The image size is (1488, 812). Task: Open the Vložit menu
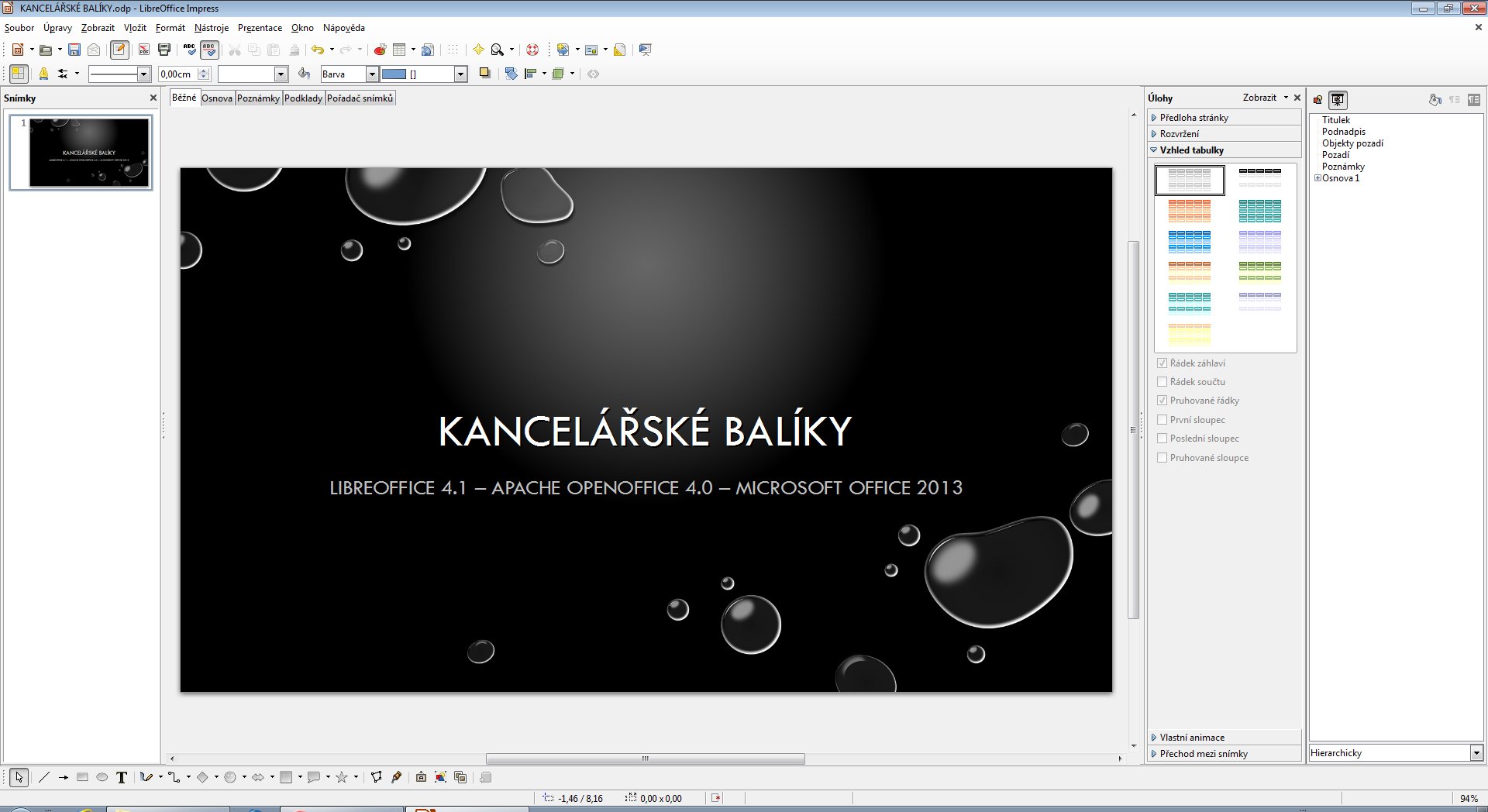[x=135, y=28]
